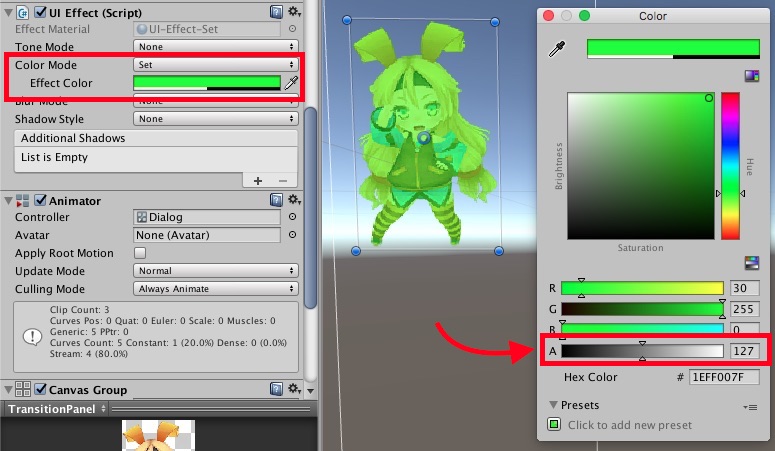Enable Apply Root Motion checkbox
775x451 pixels.
pos(140,253)
